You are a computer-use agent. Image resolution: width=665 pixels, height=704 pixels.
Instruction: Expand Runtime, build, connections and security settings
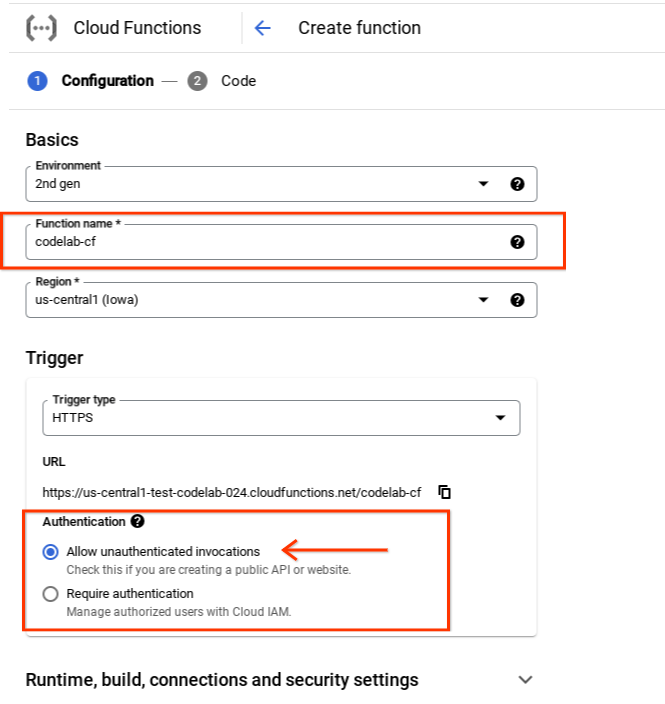tap(526, 680)
